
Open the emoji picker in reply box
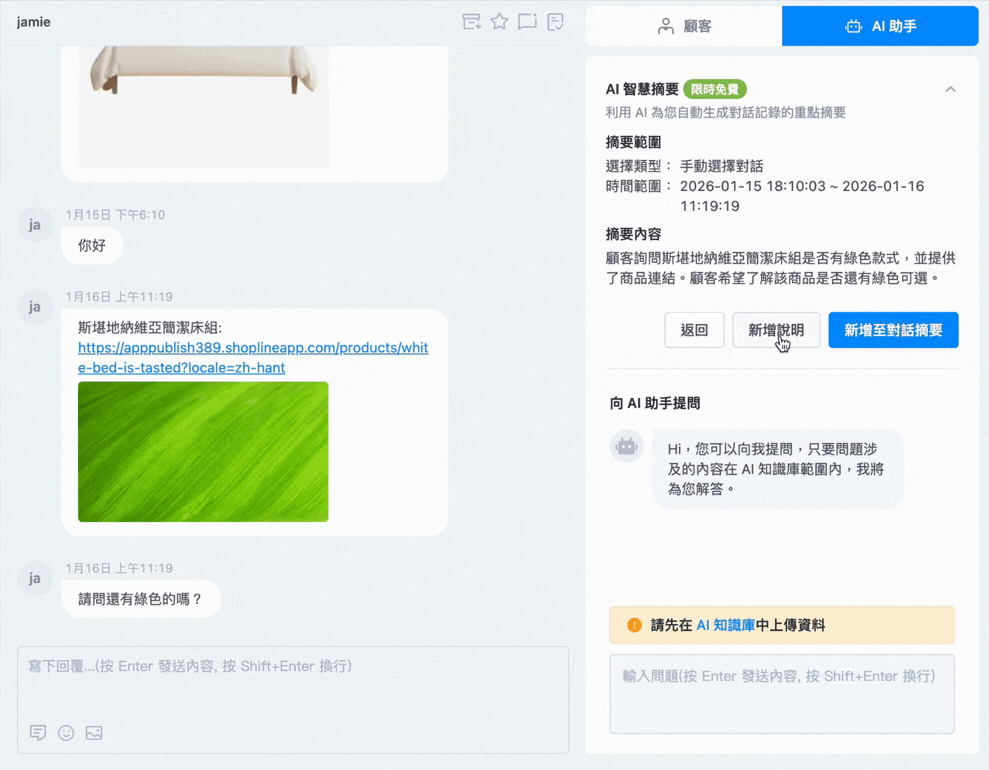(x=66, y=733)
